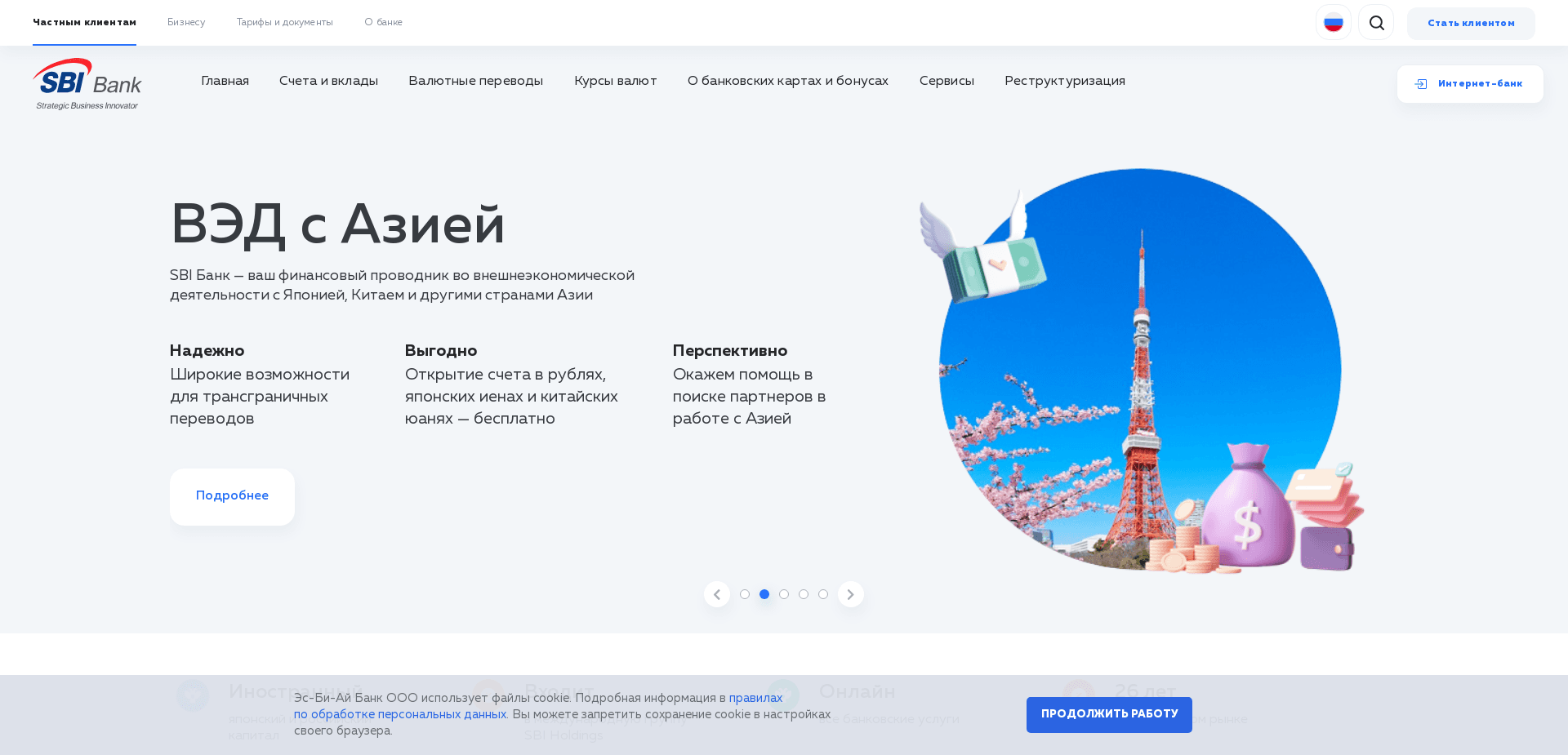Open the Счета и вклады menu

(x=329, y=81)
